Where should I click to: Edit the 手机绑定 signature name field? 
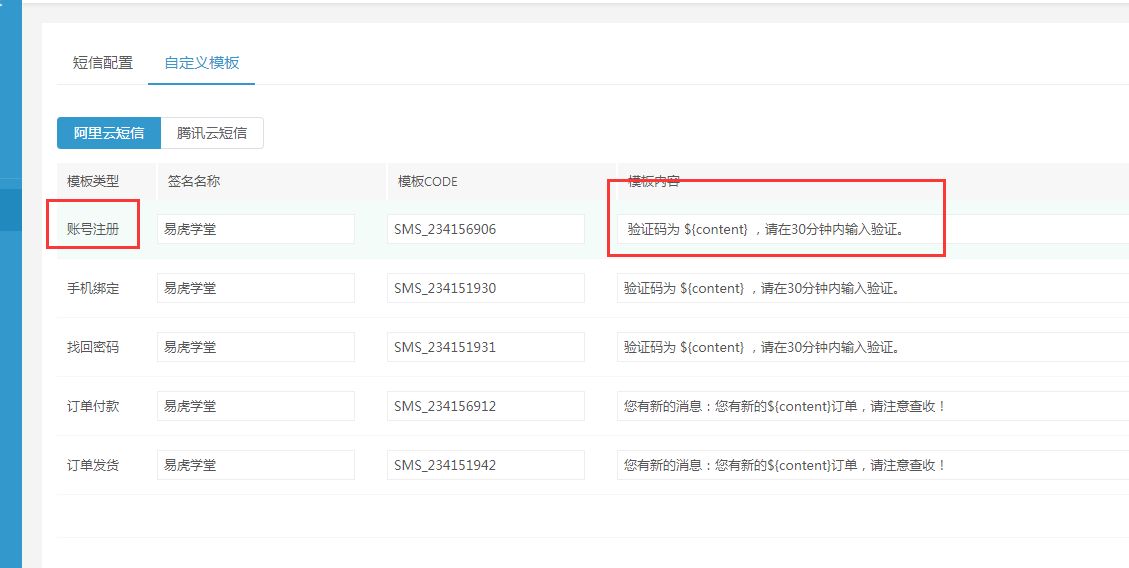pos(256,289)
